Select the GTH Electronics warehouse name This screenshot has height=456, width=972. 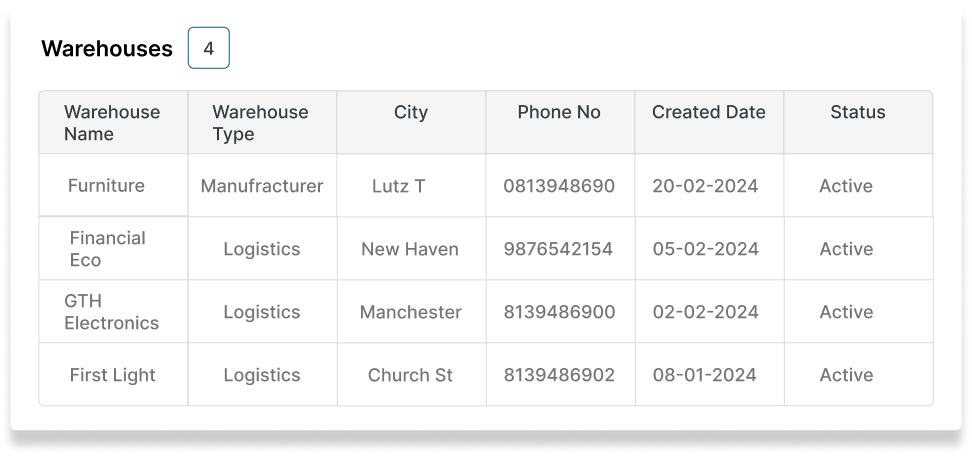click(111, 312)
